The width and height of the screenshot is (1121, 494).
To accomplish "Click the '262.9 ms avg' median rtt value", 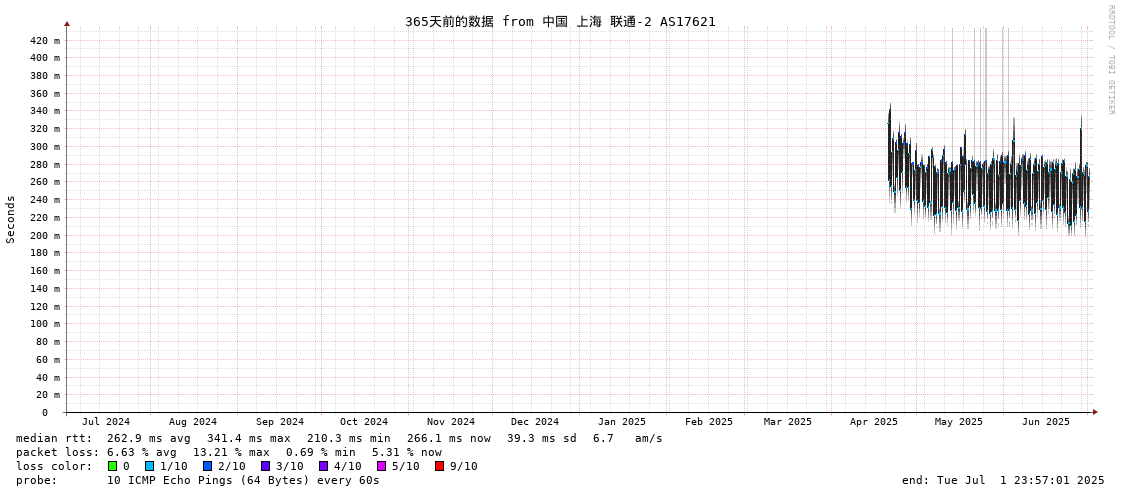I will (149, 438).
